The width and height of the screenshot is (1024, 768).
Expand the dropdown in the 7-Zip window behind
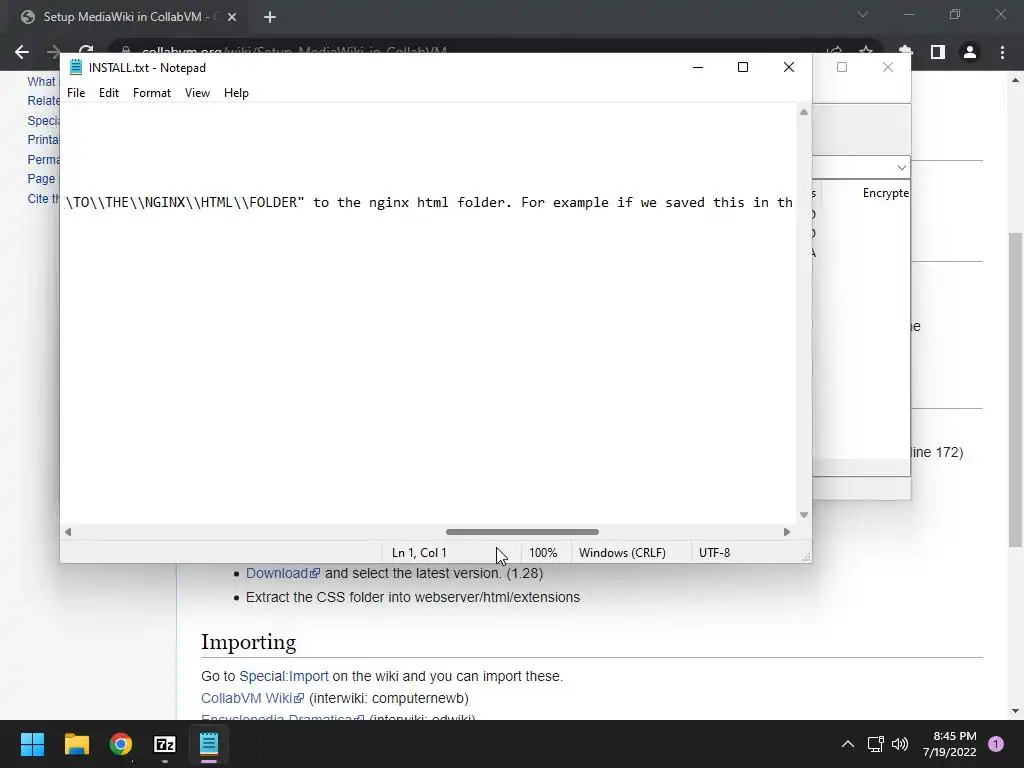pyautogui.click(x=901, y=168)
